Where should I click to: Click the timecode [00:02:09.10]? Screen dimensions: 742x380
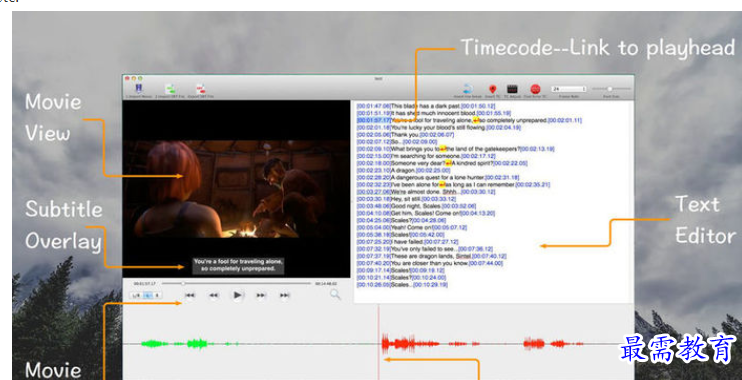373,149
